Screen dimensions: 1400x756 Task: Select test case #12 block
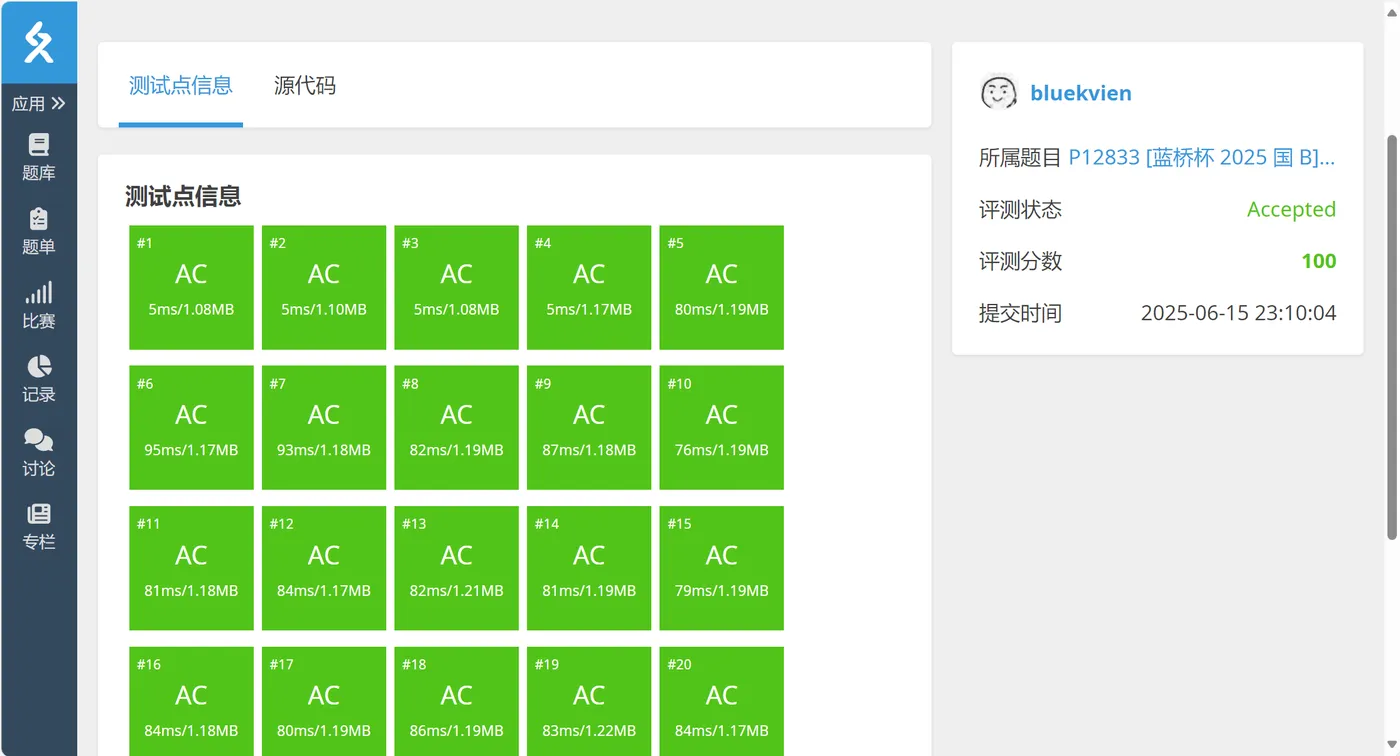[324, 568]
